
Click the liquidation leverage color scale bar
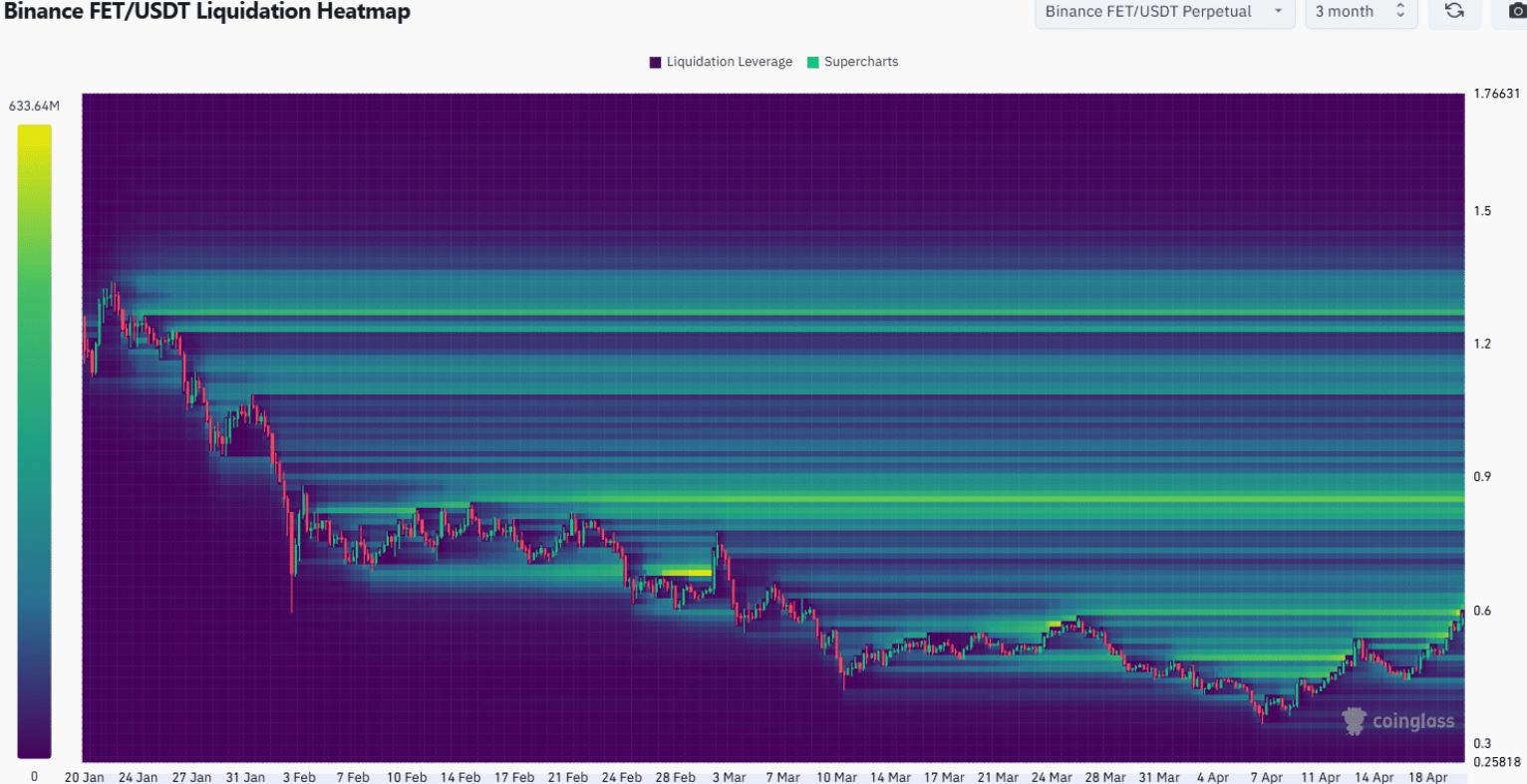[34, 441]
